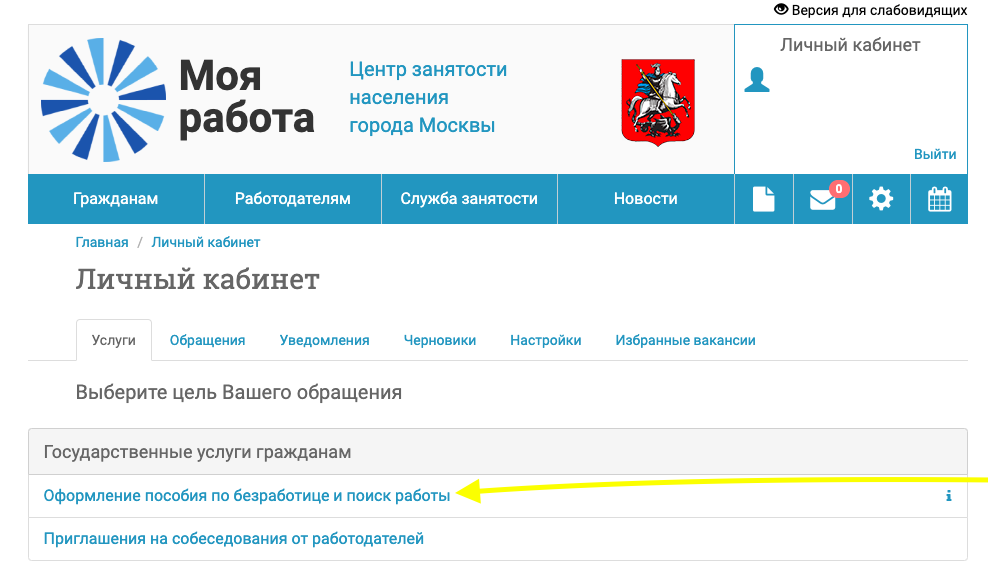Open Оформление пособия по безработице link
Screen dimensions: 988x578
click(246, 496)
